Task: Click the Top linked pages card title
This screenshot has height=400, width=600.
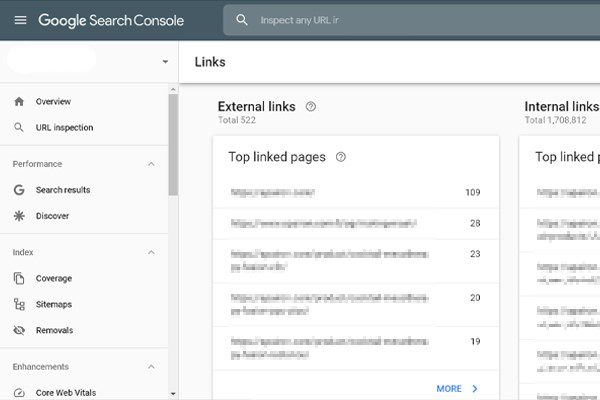Action: 277,157
